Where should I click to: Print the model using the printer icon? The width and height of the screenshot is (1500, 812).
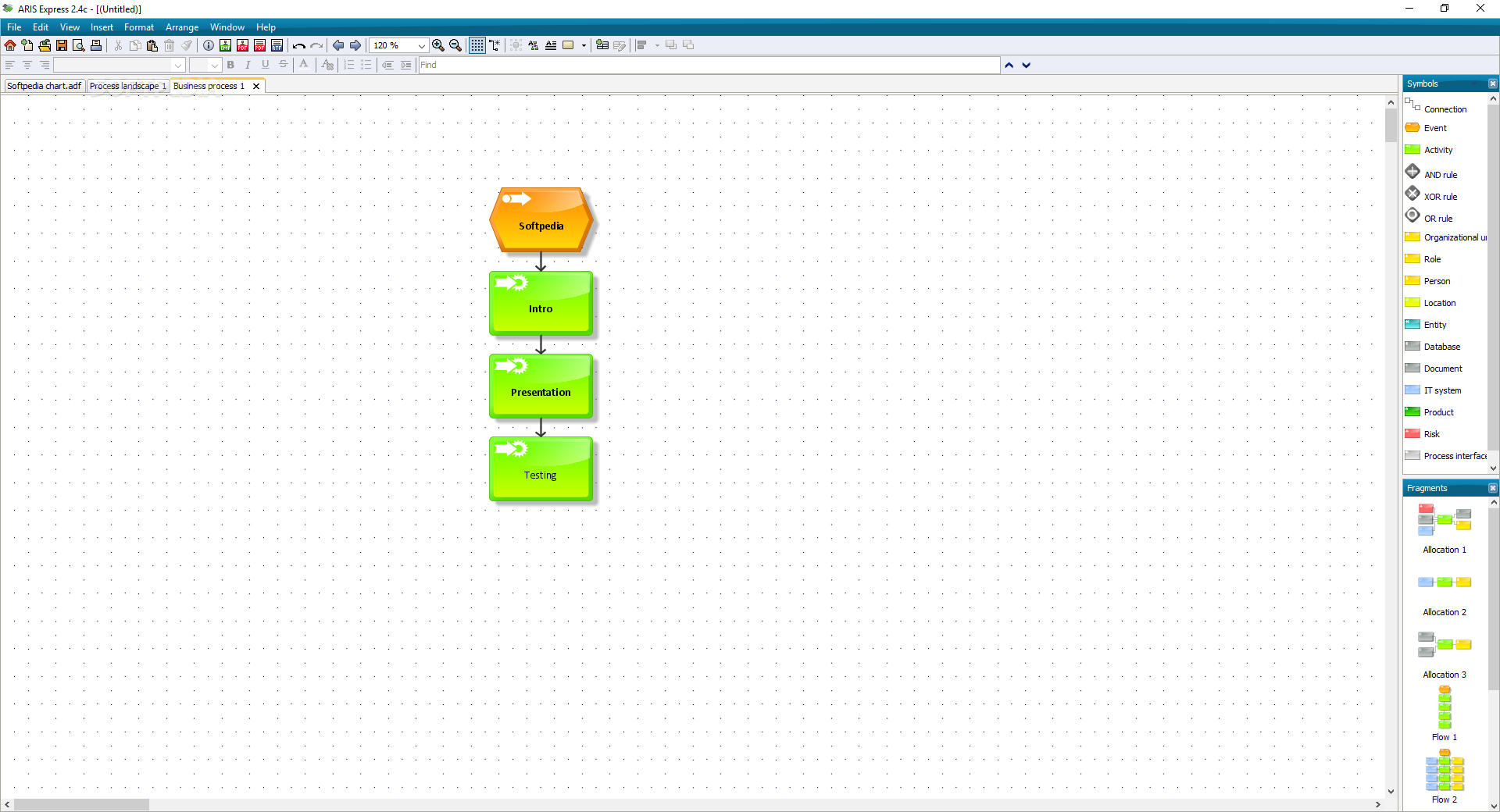[x=96, y=45]
